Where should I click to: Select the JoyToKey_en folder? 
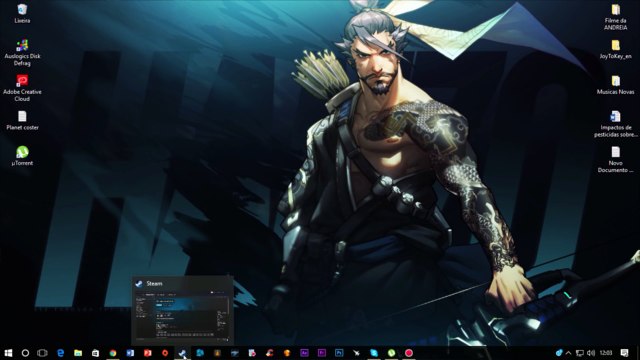616,49
